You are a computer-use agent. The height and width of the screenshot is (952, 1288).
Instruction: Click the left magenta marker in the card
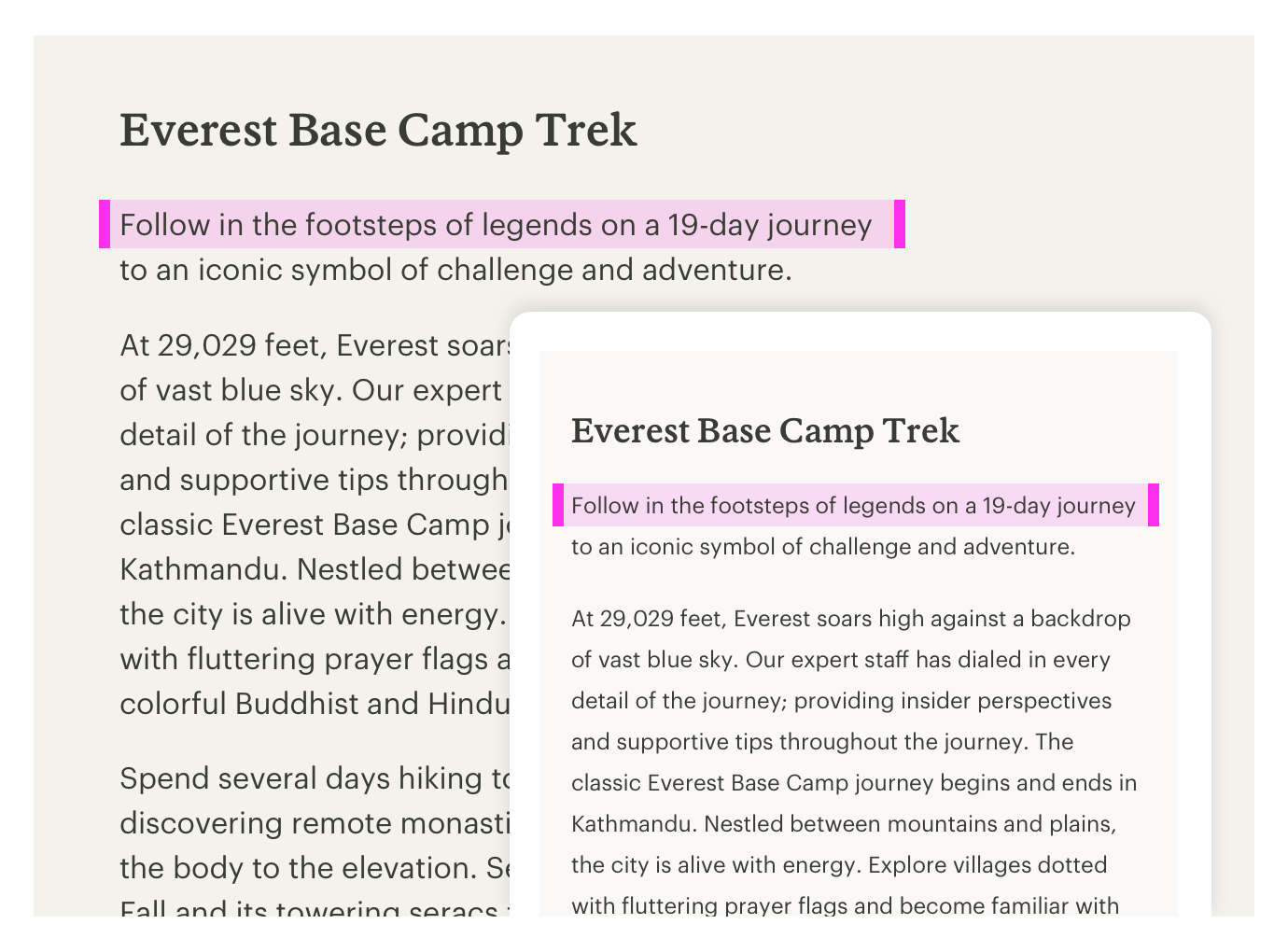point(558,505)
